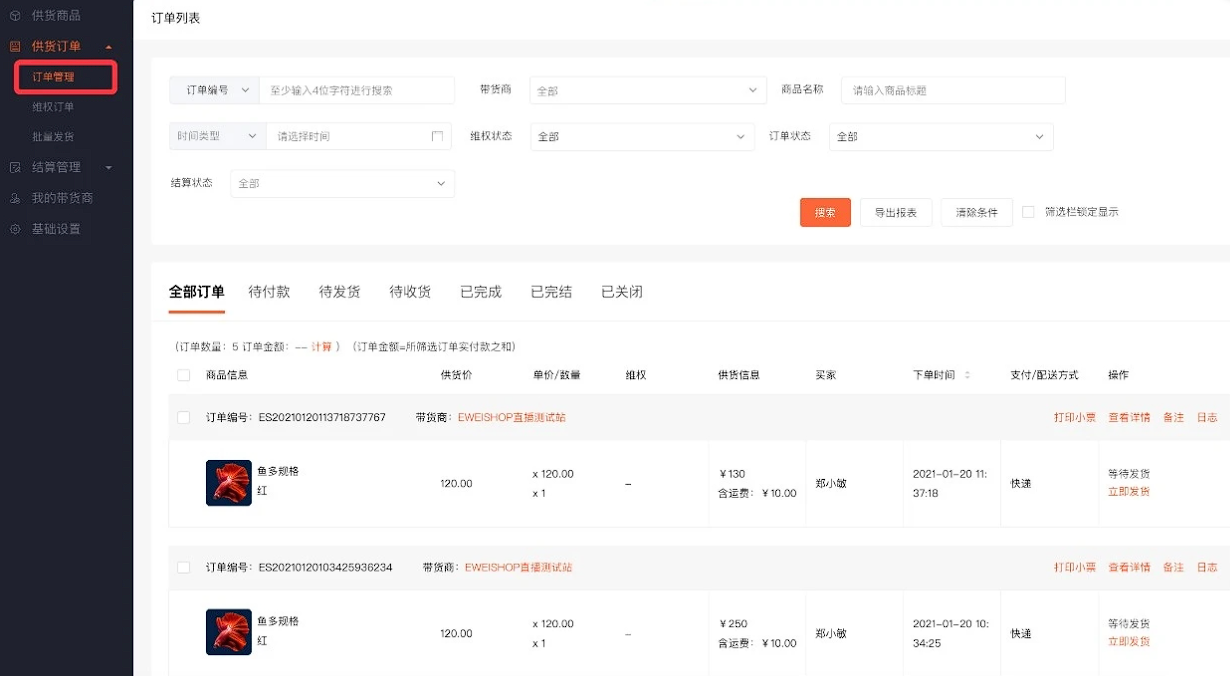Open the calendar icon in time field
This screenshot has width=1230, height=676.
point(437,136)
